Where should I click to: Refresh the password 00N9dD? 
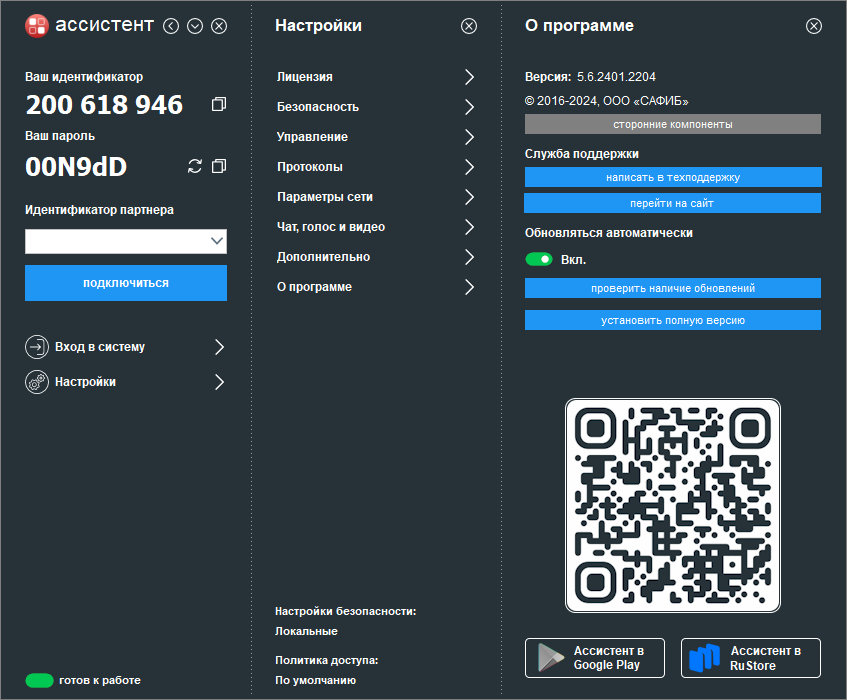[194, 166]
